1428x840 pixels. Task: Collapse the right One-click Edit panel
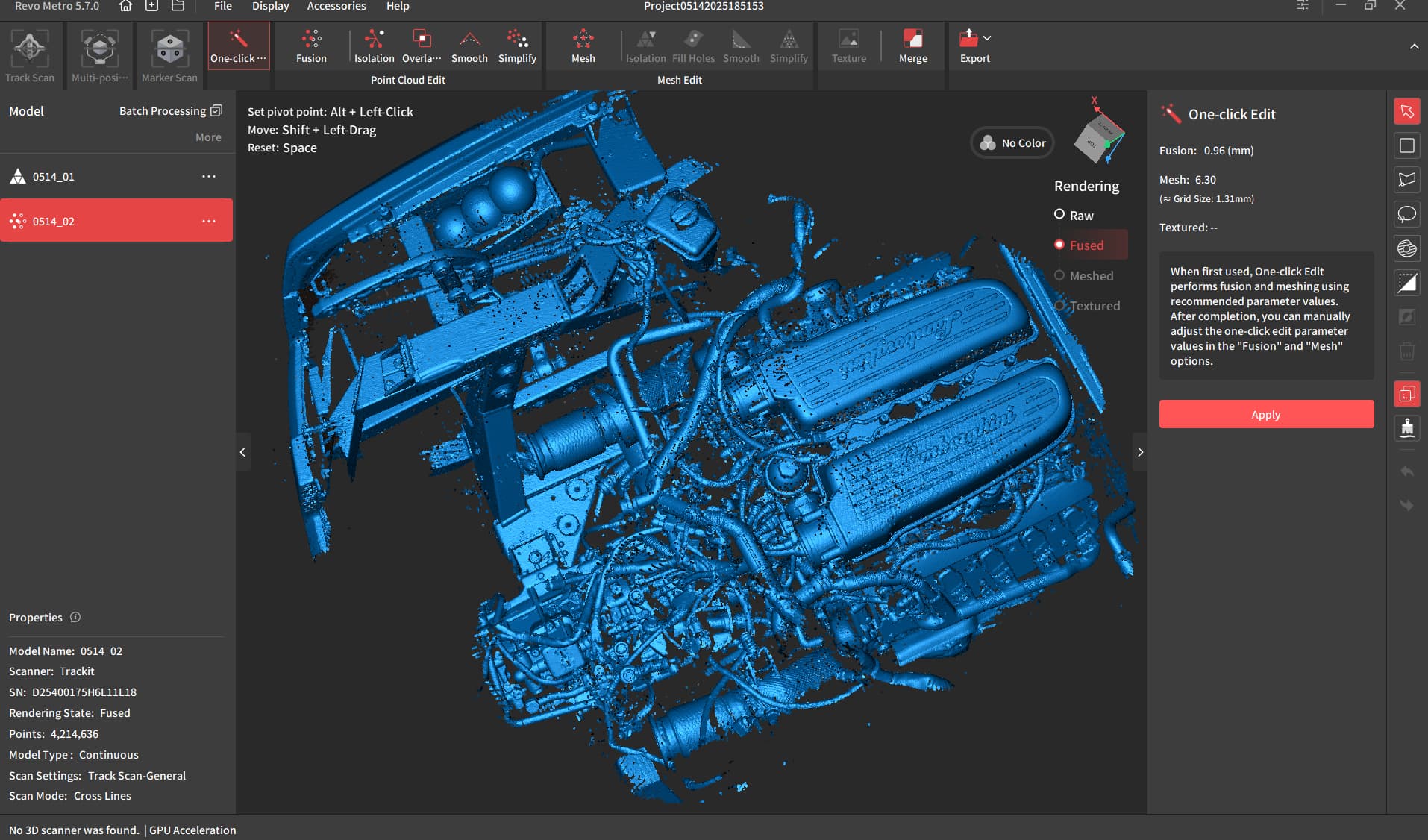pos(1140,452)
